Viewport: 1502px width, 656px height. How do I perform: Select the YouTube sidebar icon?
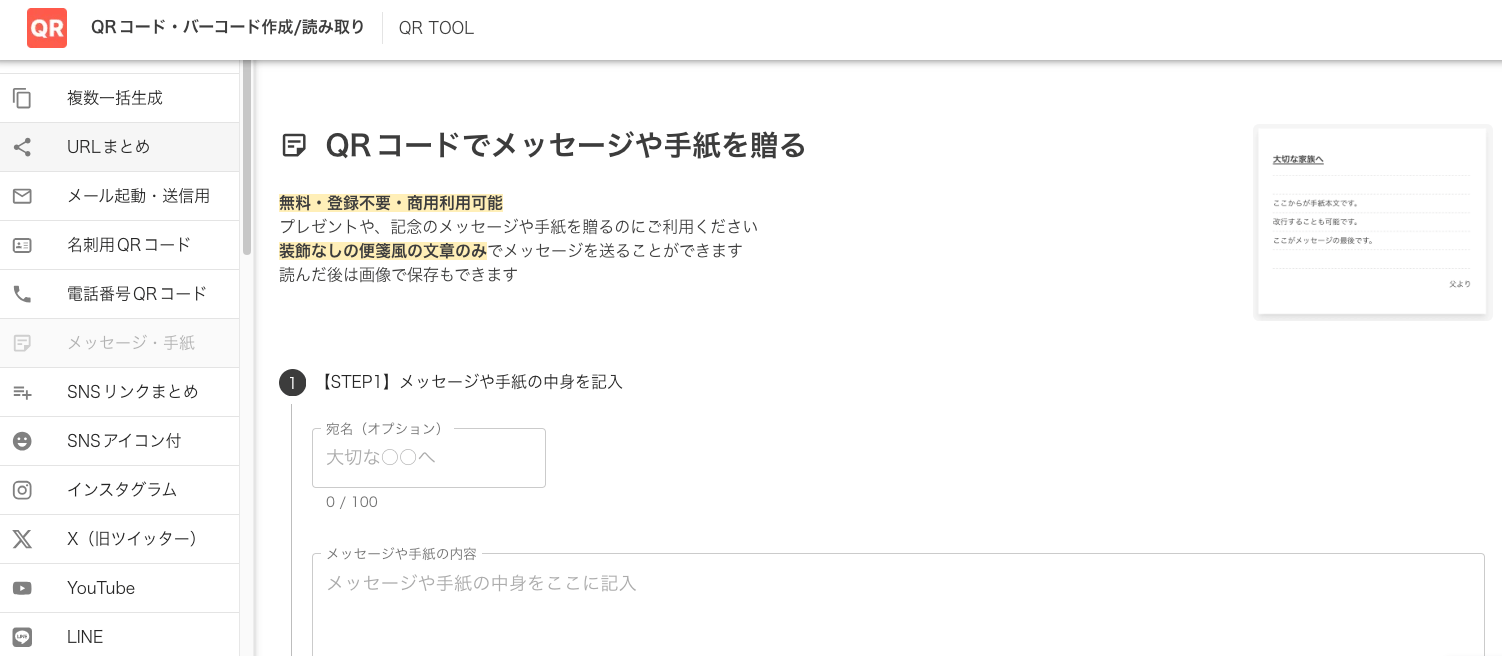pyautogui.click(x=22, y=588)
